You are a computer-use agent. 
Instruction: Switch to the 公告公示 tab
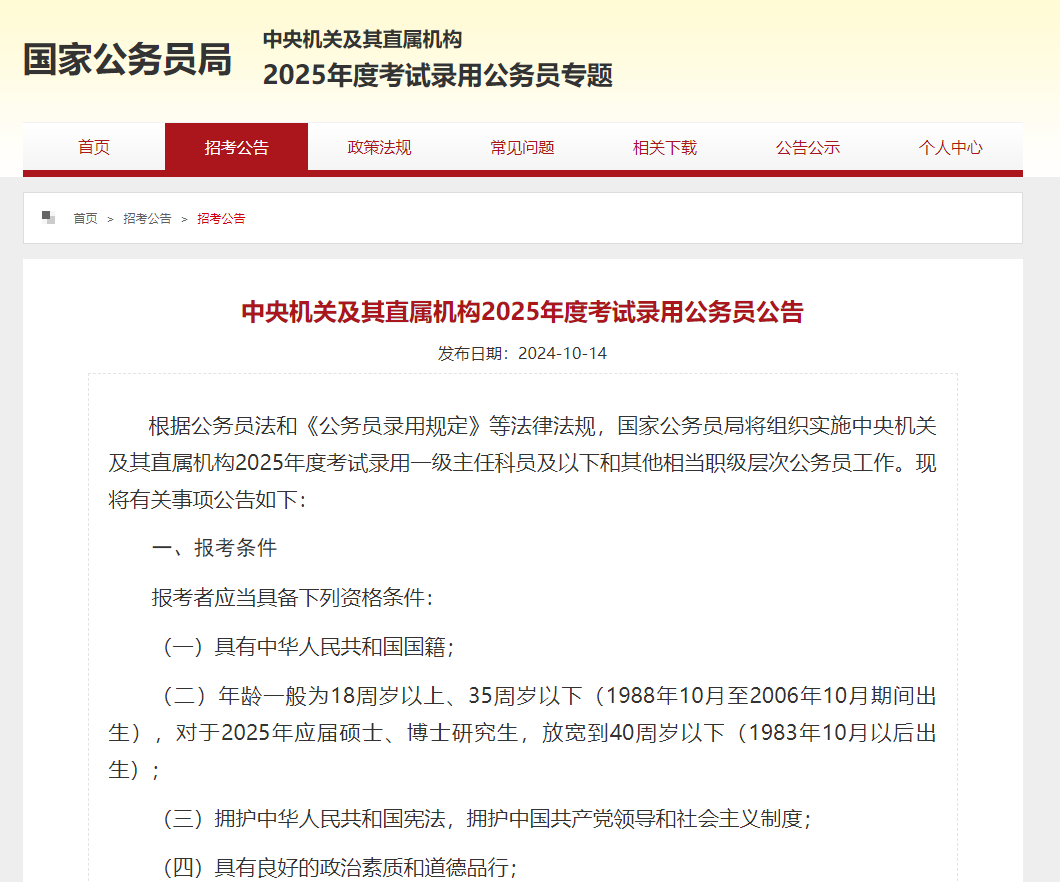pyautogui.click(x=807, y=147)
